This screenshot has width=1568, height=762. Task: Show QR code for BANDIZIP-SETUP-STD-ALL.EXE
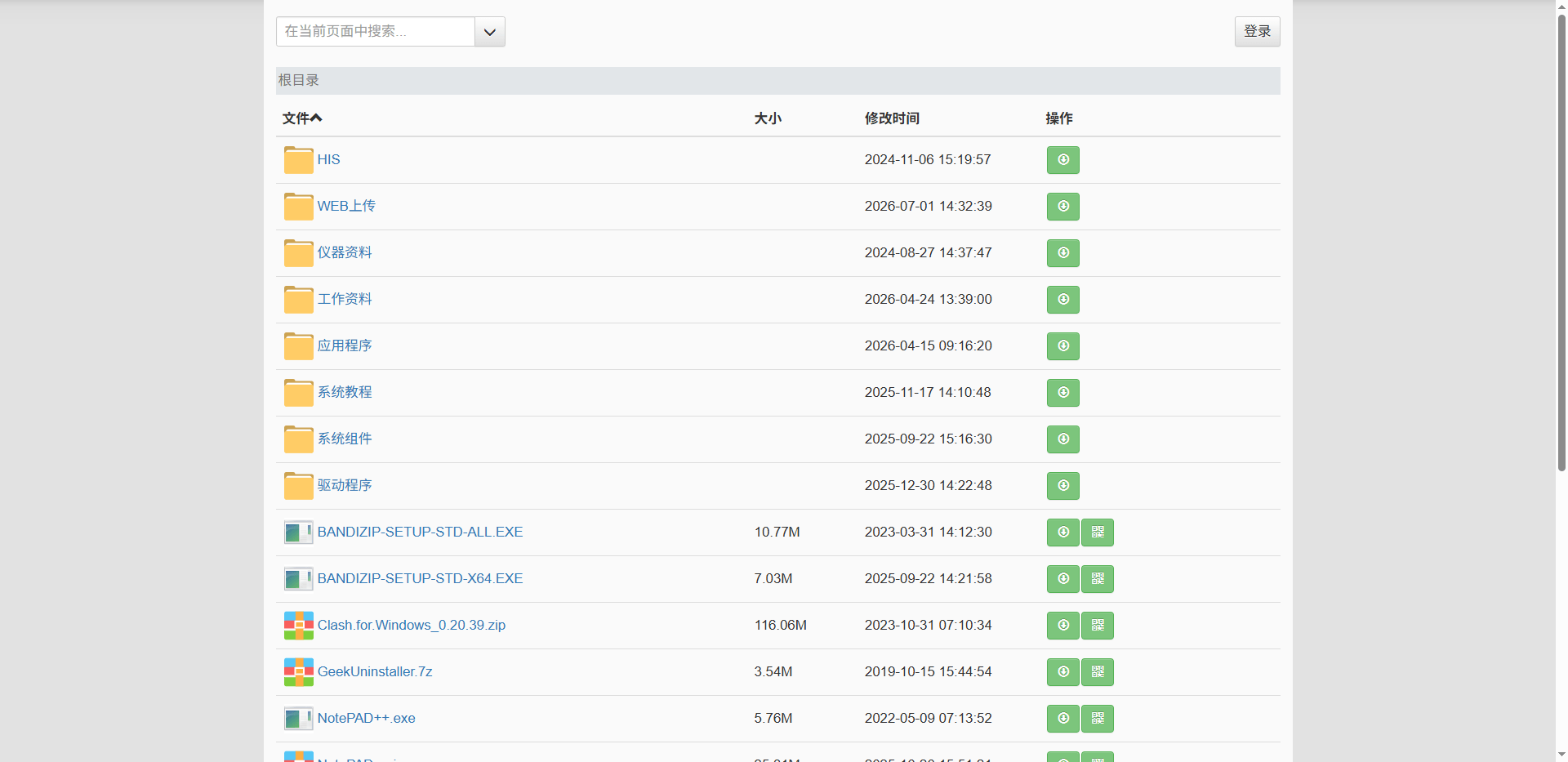pos(1097,533)
